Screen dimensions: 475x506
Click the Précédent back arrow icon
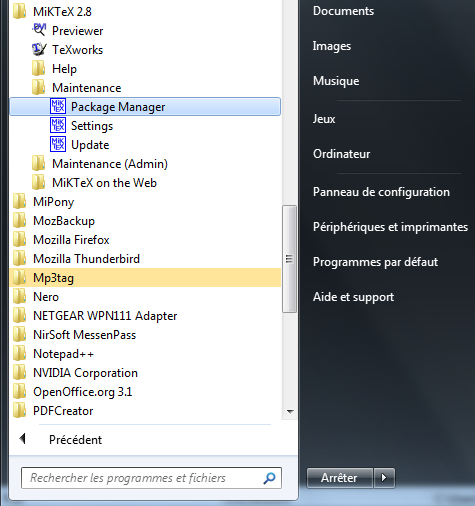(23, 439)
